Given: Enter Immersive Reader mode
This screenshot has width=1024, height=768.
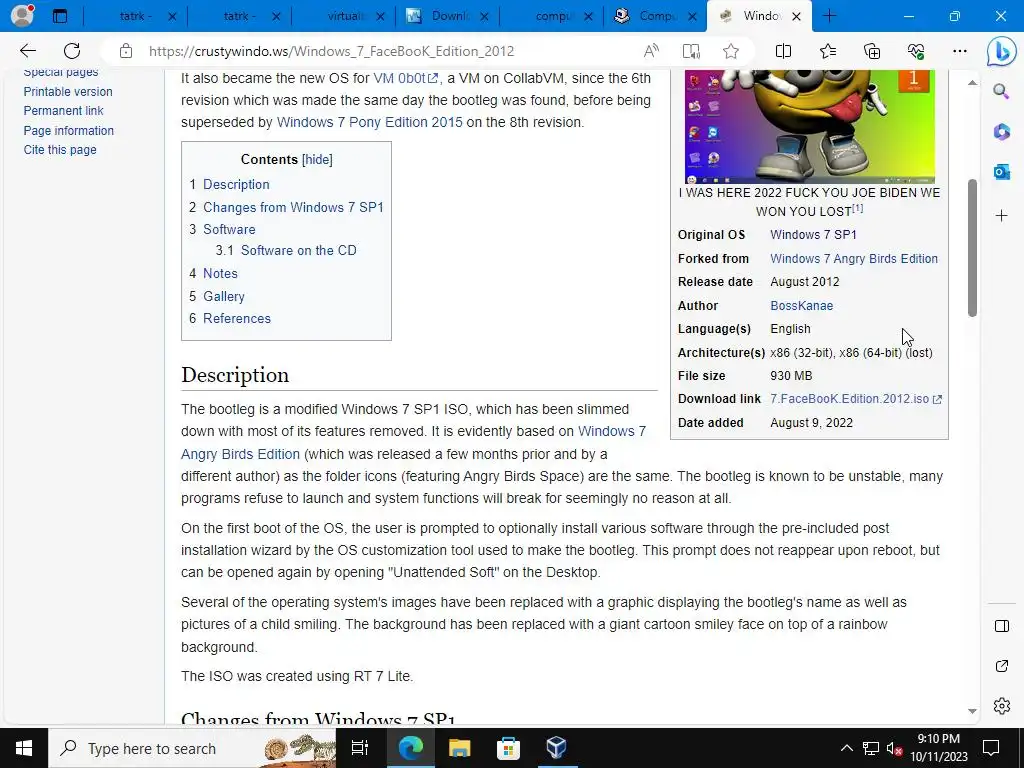Looking at the screenshot, I should [x=691, y=51].
